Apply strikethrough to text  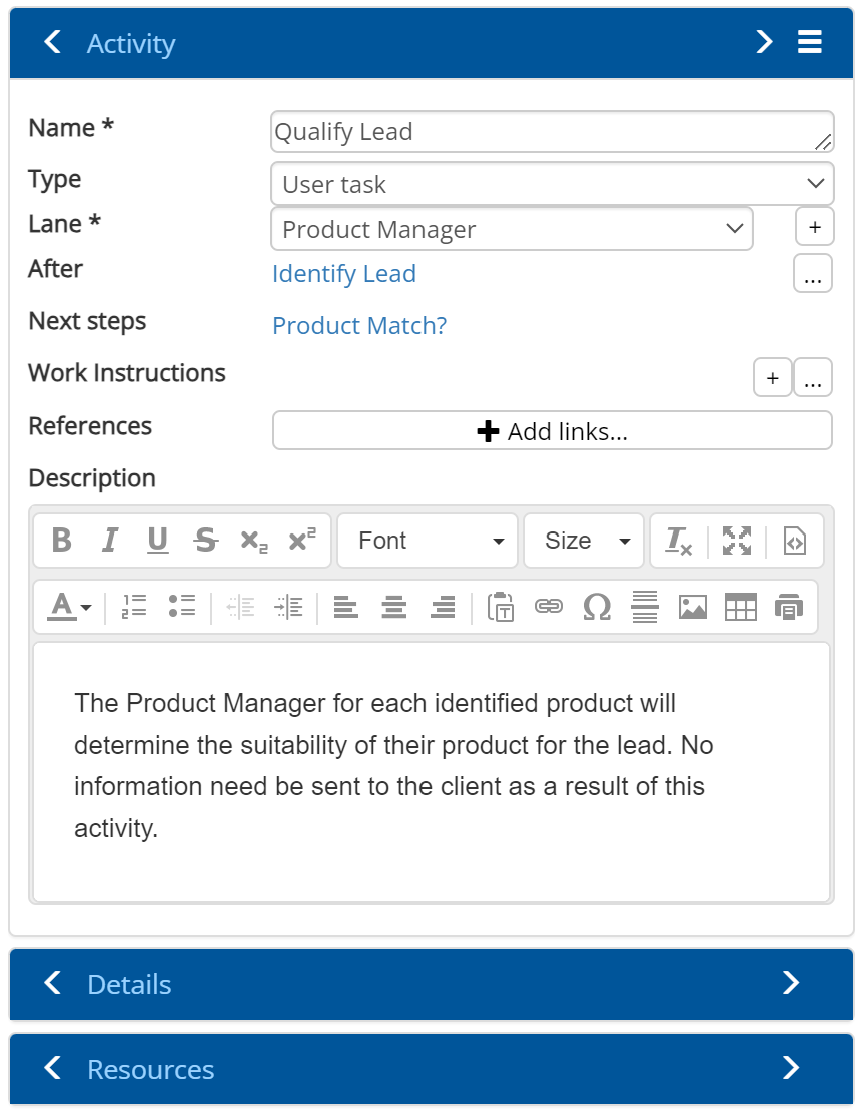point(206,541)
